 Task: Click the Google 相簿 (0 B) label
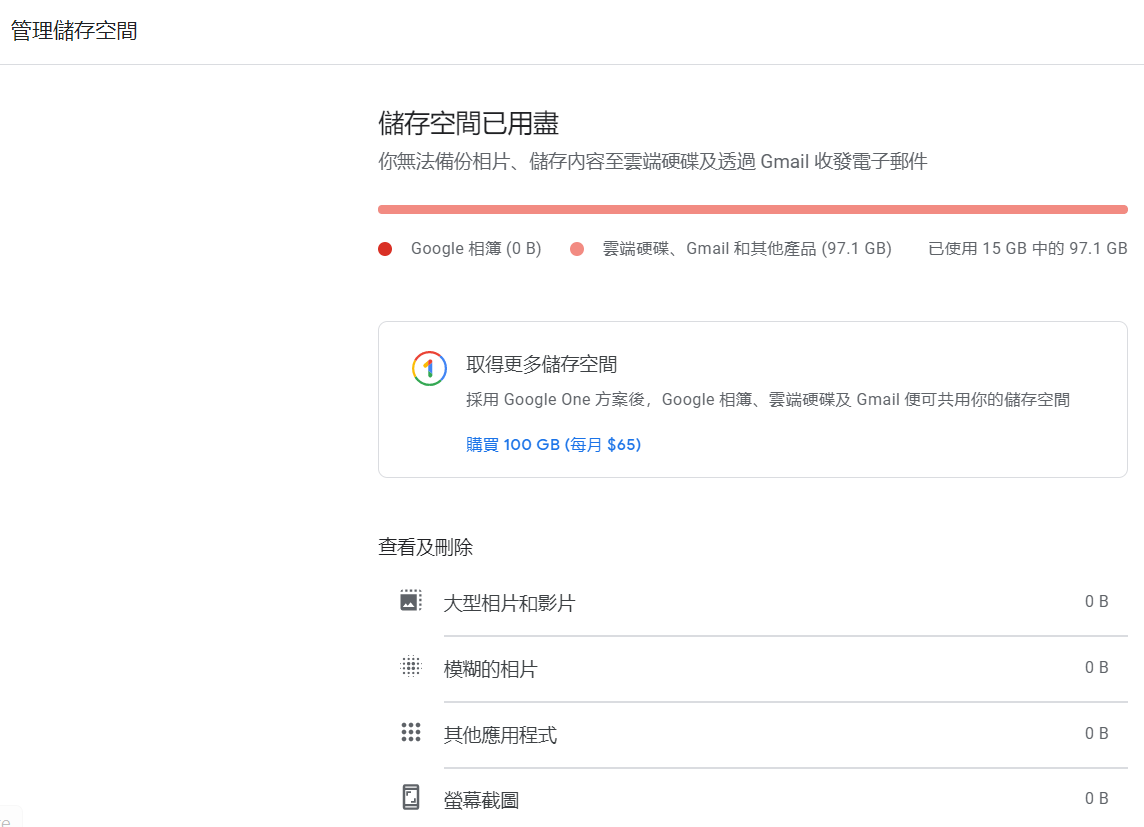[x=476, y=249]
